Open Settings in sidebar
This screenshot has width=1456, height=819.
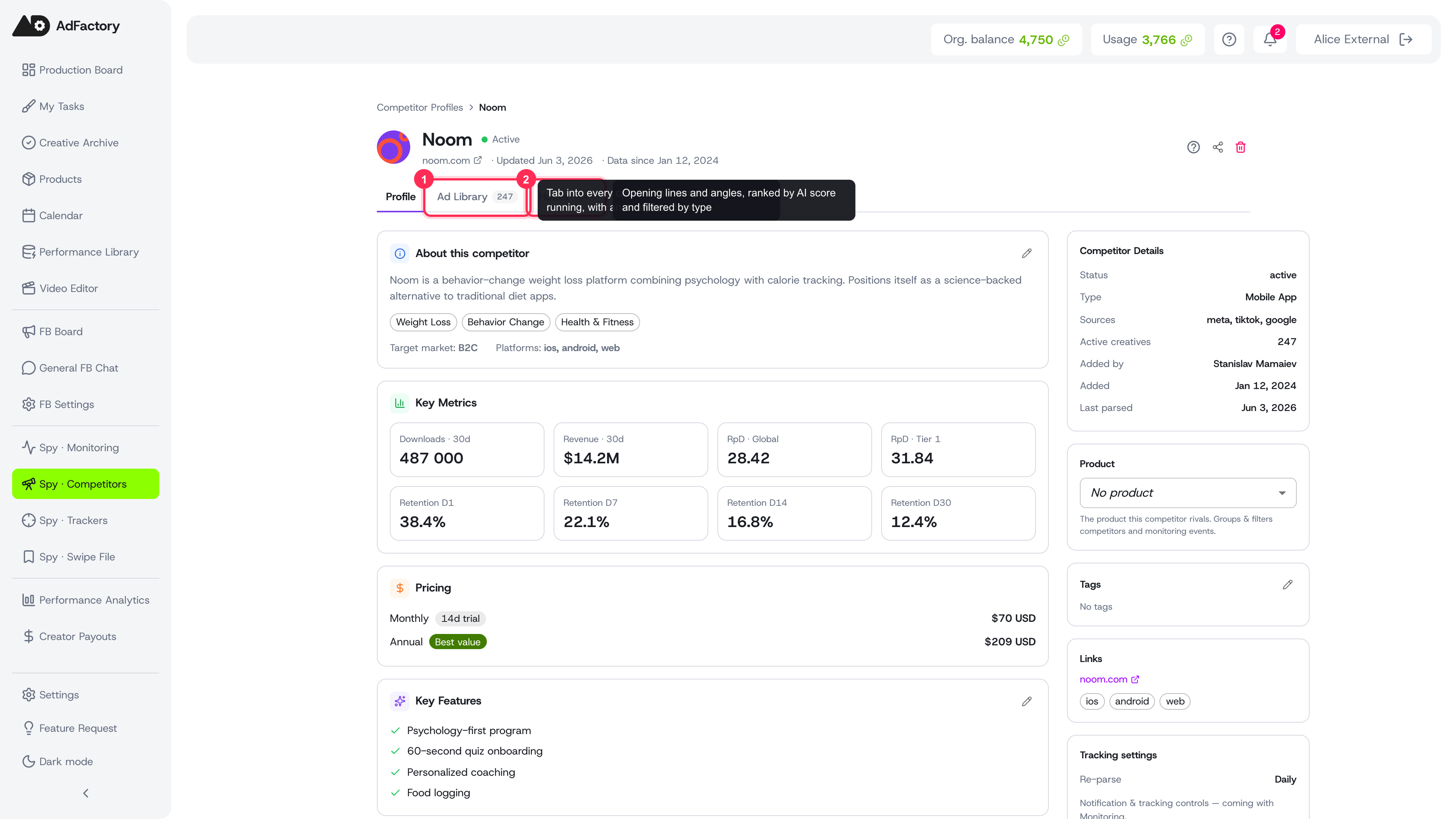pyautogui.click(x=85, y=695)
